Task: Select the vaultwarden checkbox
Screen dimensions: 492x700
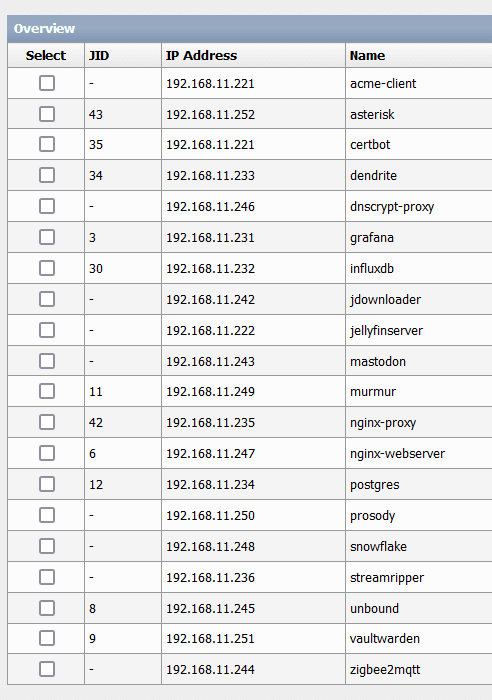Action: pyautogui.click(x=47, y=638)
